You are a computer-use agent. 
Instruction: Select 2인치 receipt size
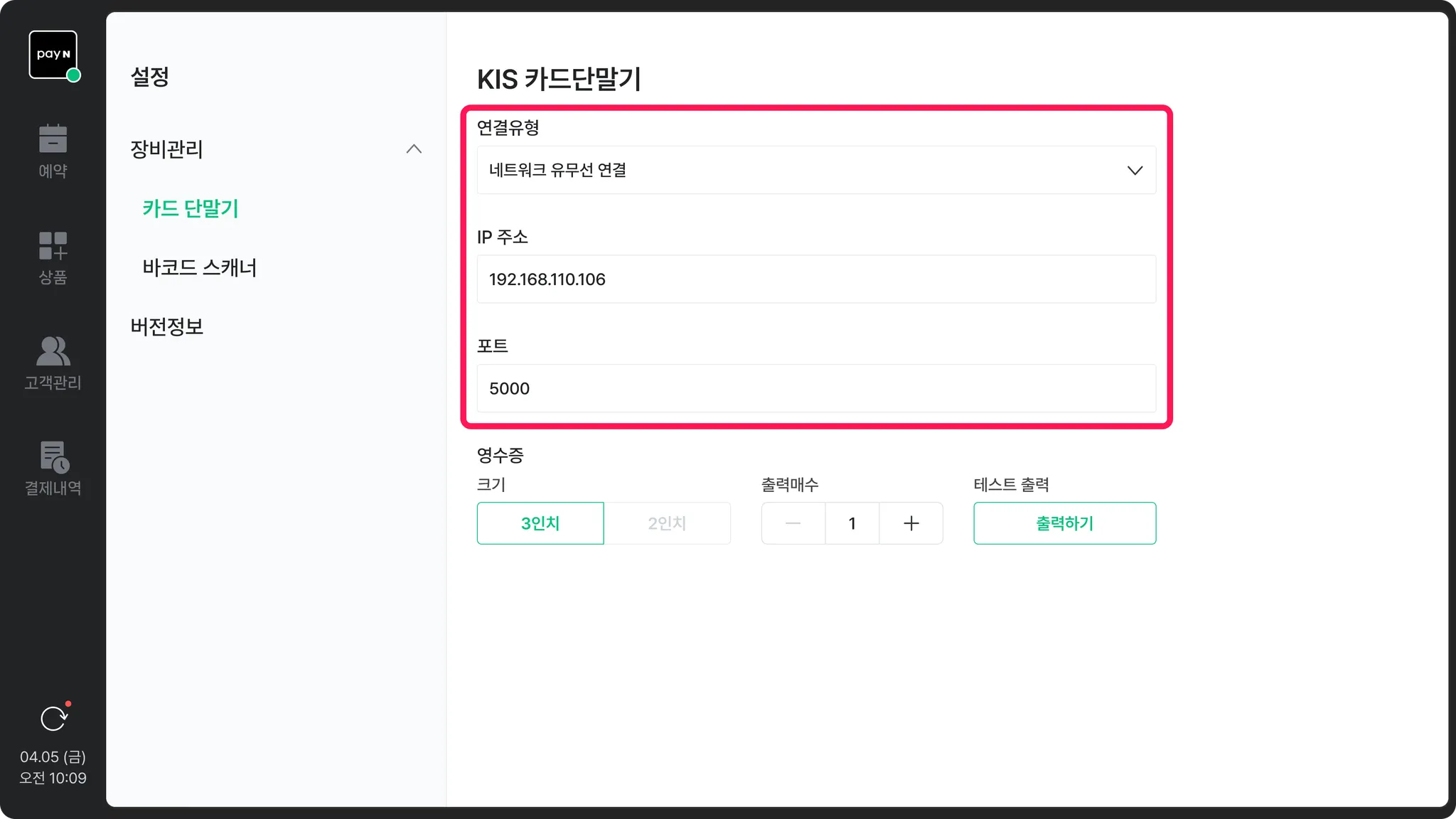[667, 524]
